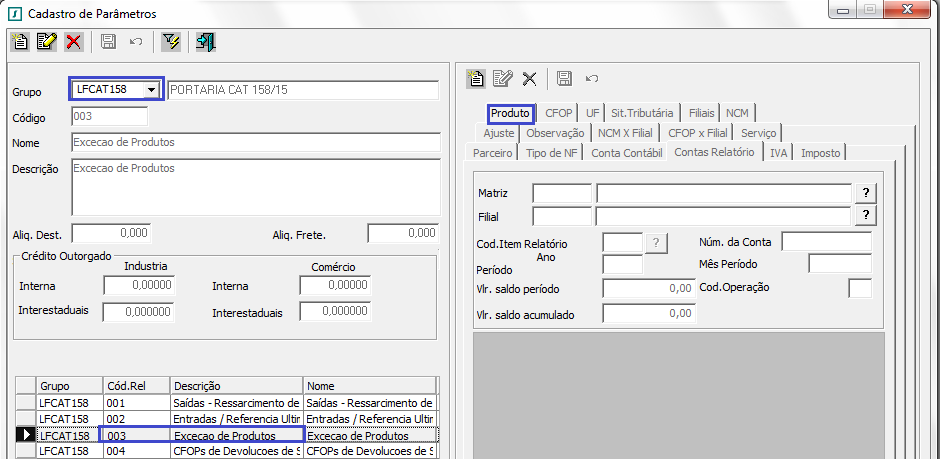Click the filter icon with lightning bolt
The width and height of the screenshot is (940, 459).
click(171, 42)
